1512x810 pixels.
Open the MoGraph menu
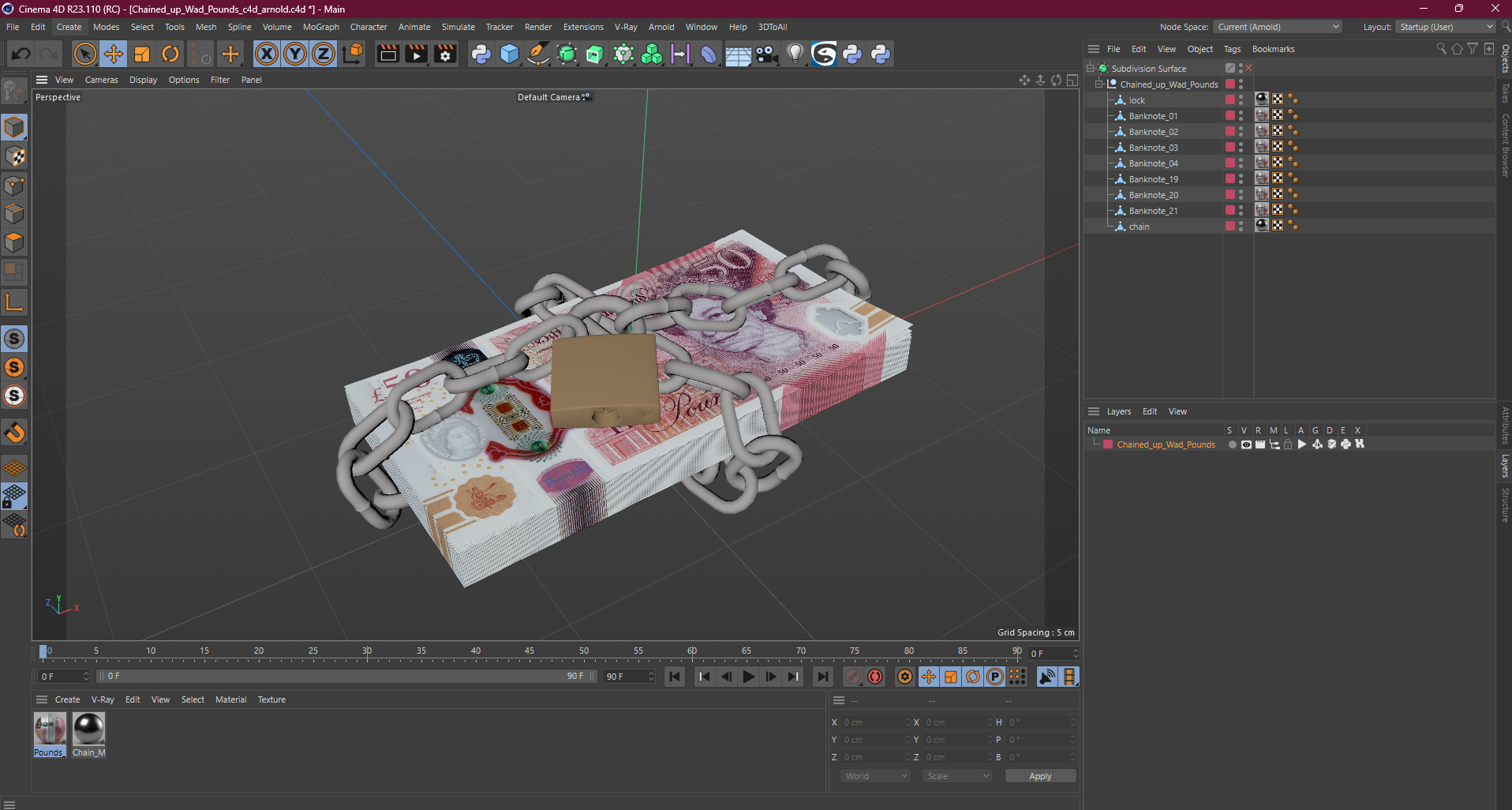click(x=320, y=27)
